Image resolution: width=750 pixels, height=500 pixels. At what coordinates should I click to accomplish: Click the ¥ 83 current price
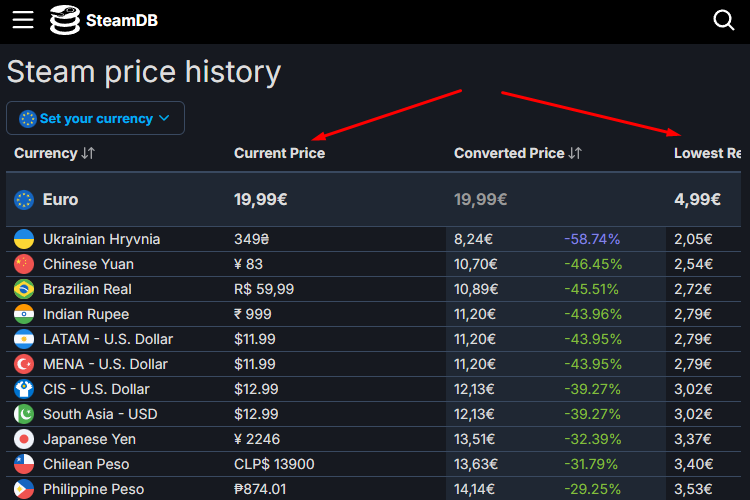pyautogui.click(x=248, y=264)
